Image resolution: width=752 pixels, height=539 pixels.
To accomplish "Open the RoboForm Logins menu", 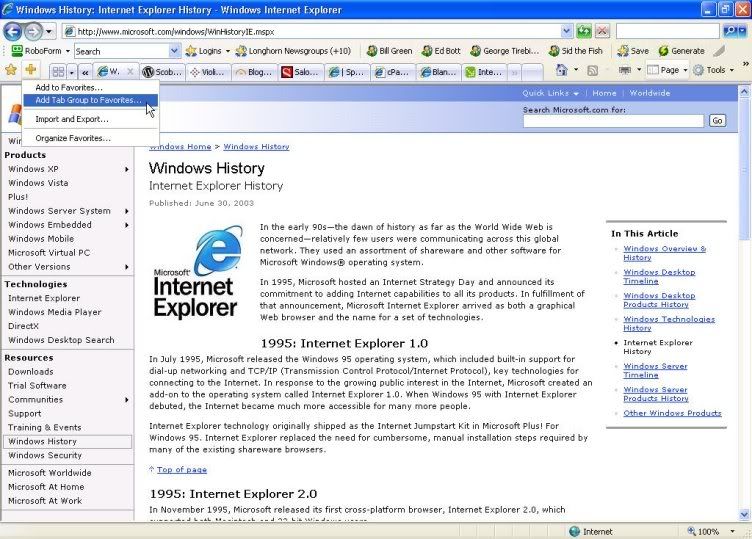I will (x=208, y=51).
